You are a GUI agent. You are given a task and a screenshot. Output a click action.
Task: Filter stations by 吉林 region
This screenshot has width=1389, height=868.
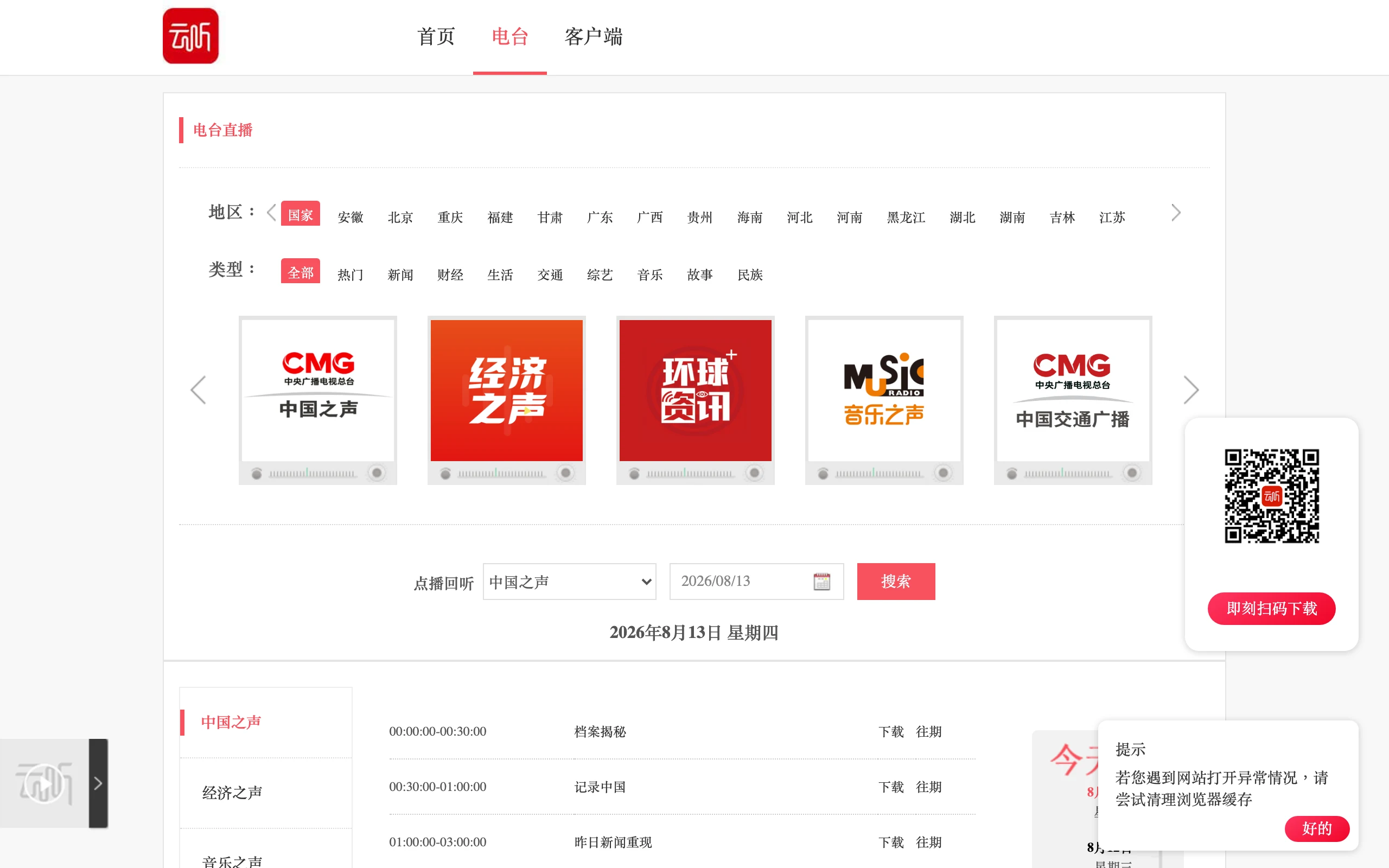point(1062,217)
